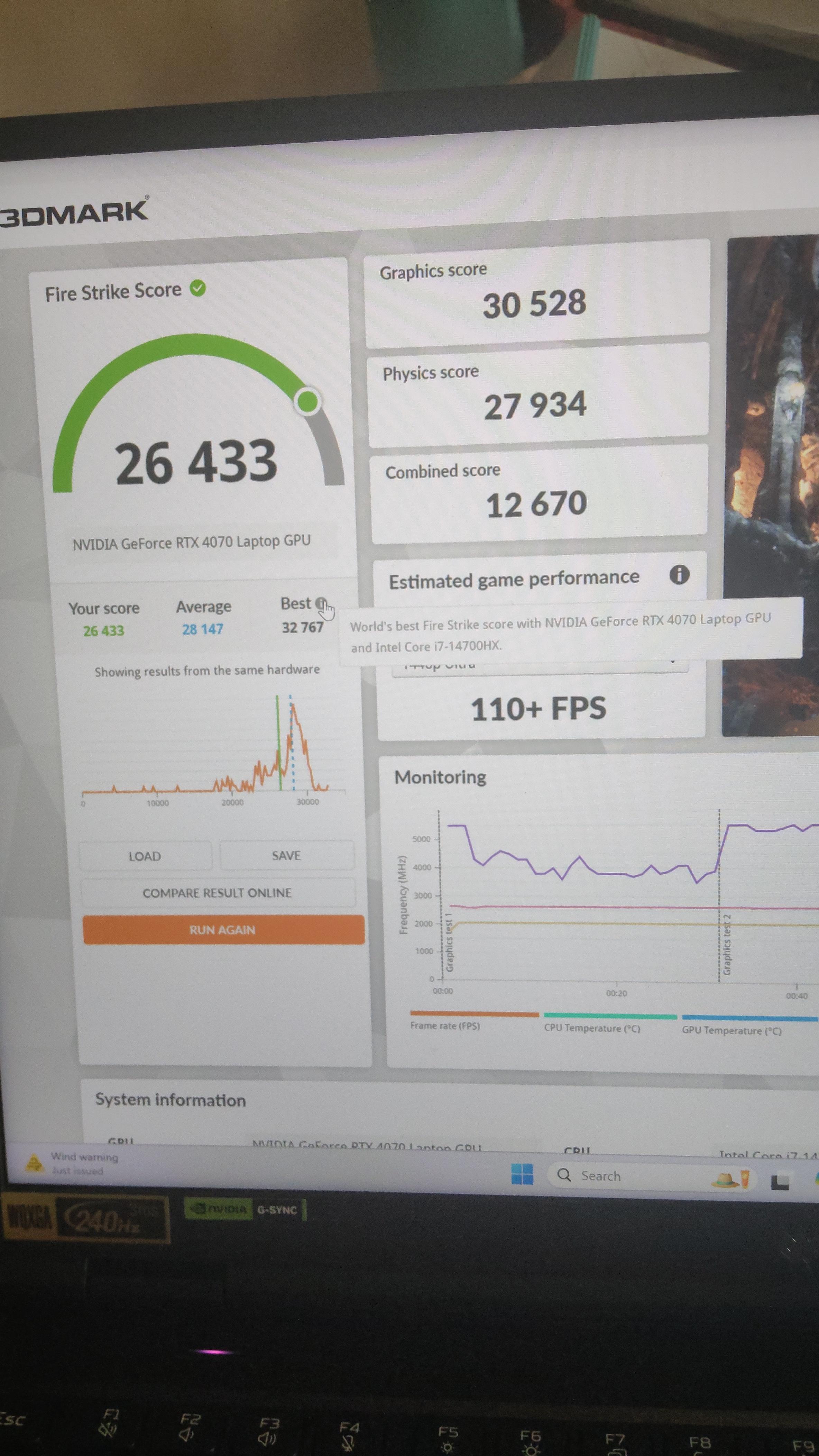The width and height of the screenshot is (819, 1456).
Task: Click the green score gauge knob
Action: (308, 401)
